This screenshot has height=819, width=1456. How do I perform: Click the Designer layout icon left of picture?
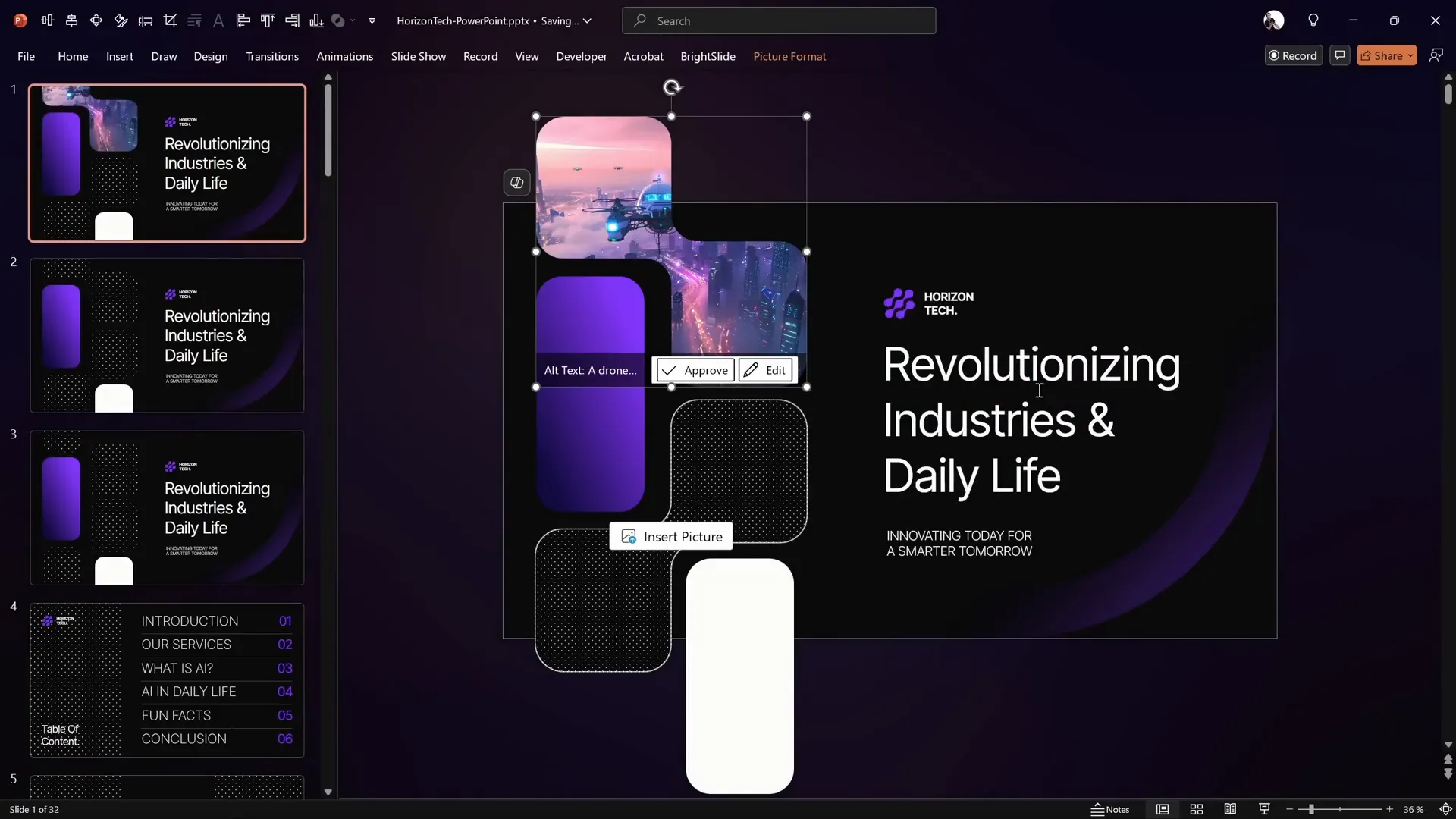point(516,183)
